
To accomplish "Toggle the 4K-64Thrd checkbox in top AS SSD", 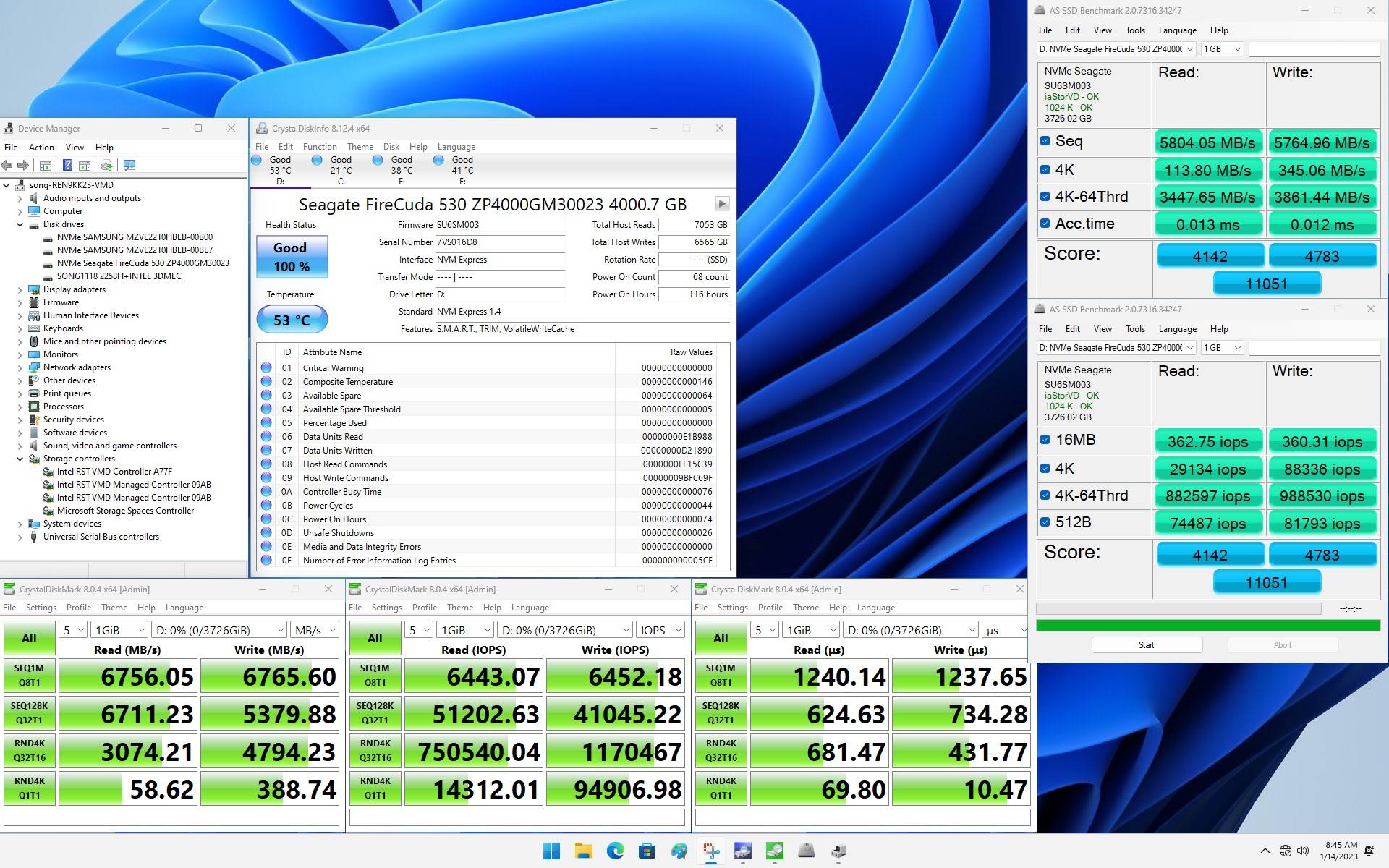I will click(x=1045, y=196).
